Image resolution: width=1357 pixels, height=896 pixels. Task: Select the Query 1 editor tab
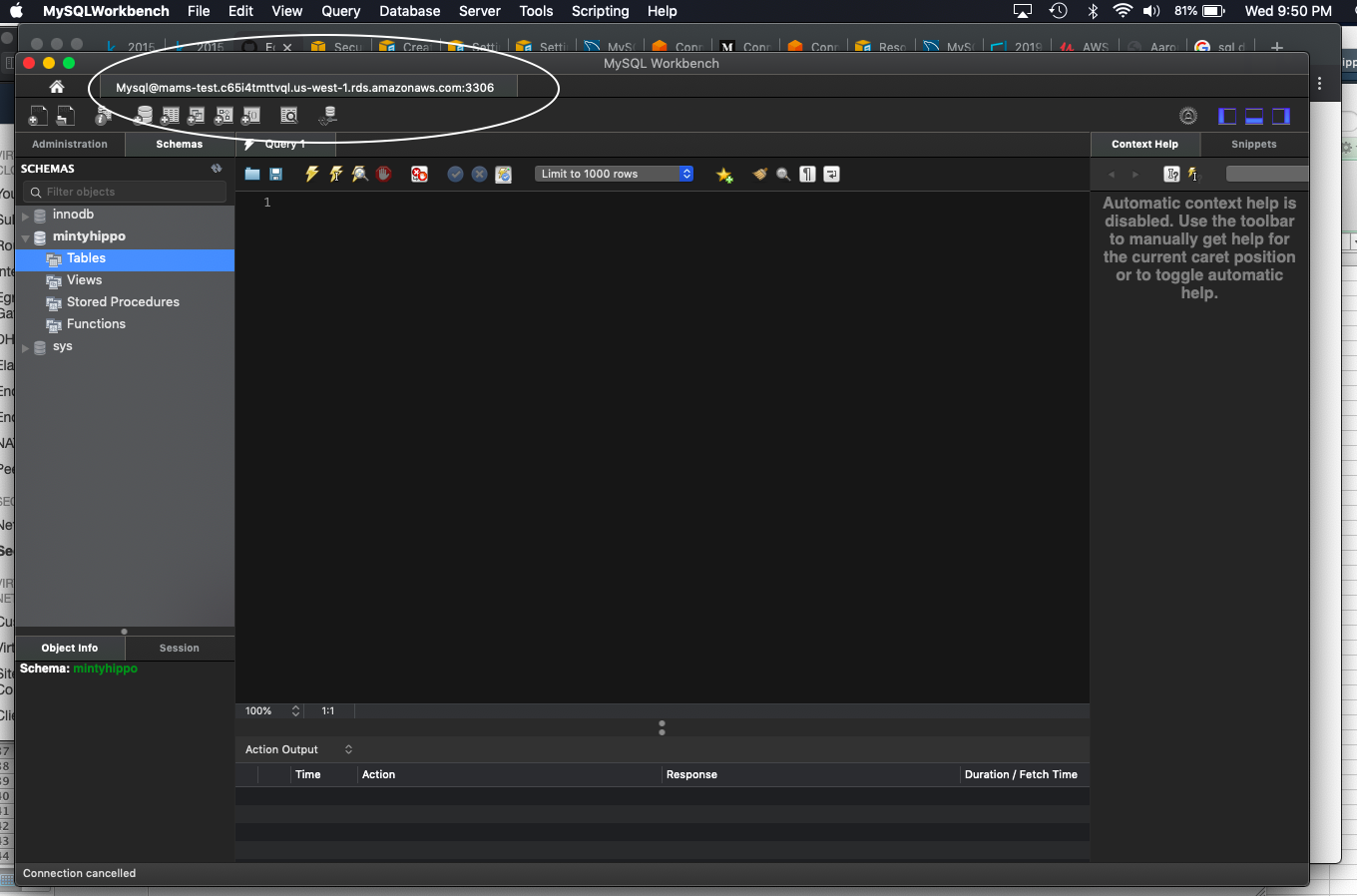click(x=285, y=144)
